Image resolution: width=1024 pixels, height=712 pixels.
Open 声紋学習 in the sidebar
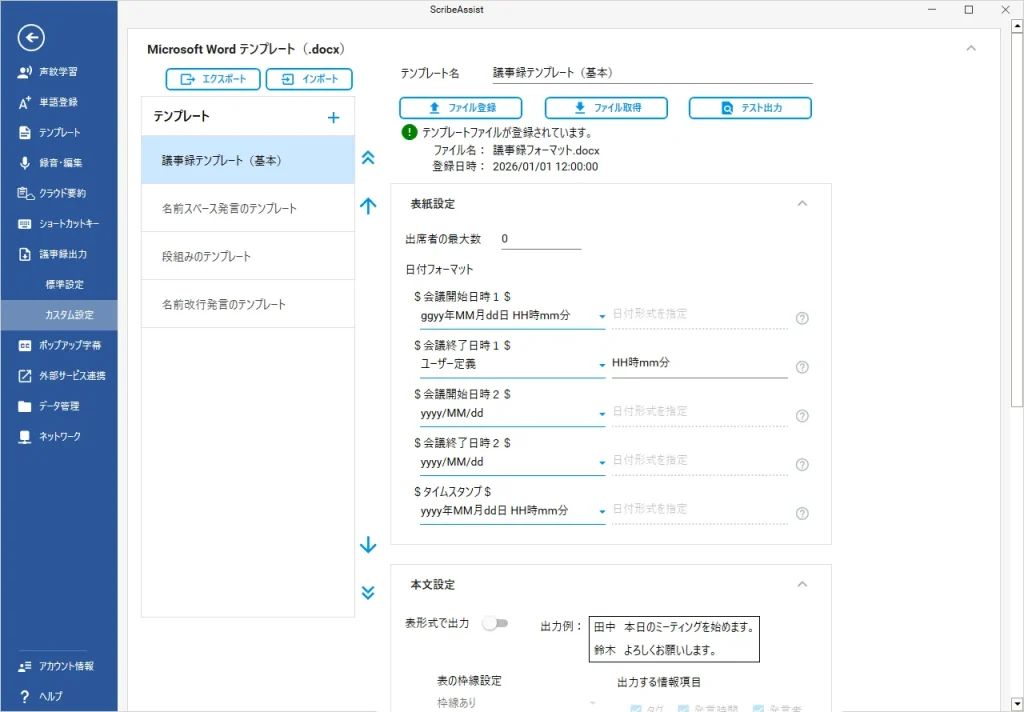[58, 72]
